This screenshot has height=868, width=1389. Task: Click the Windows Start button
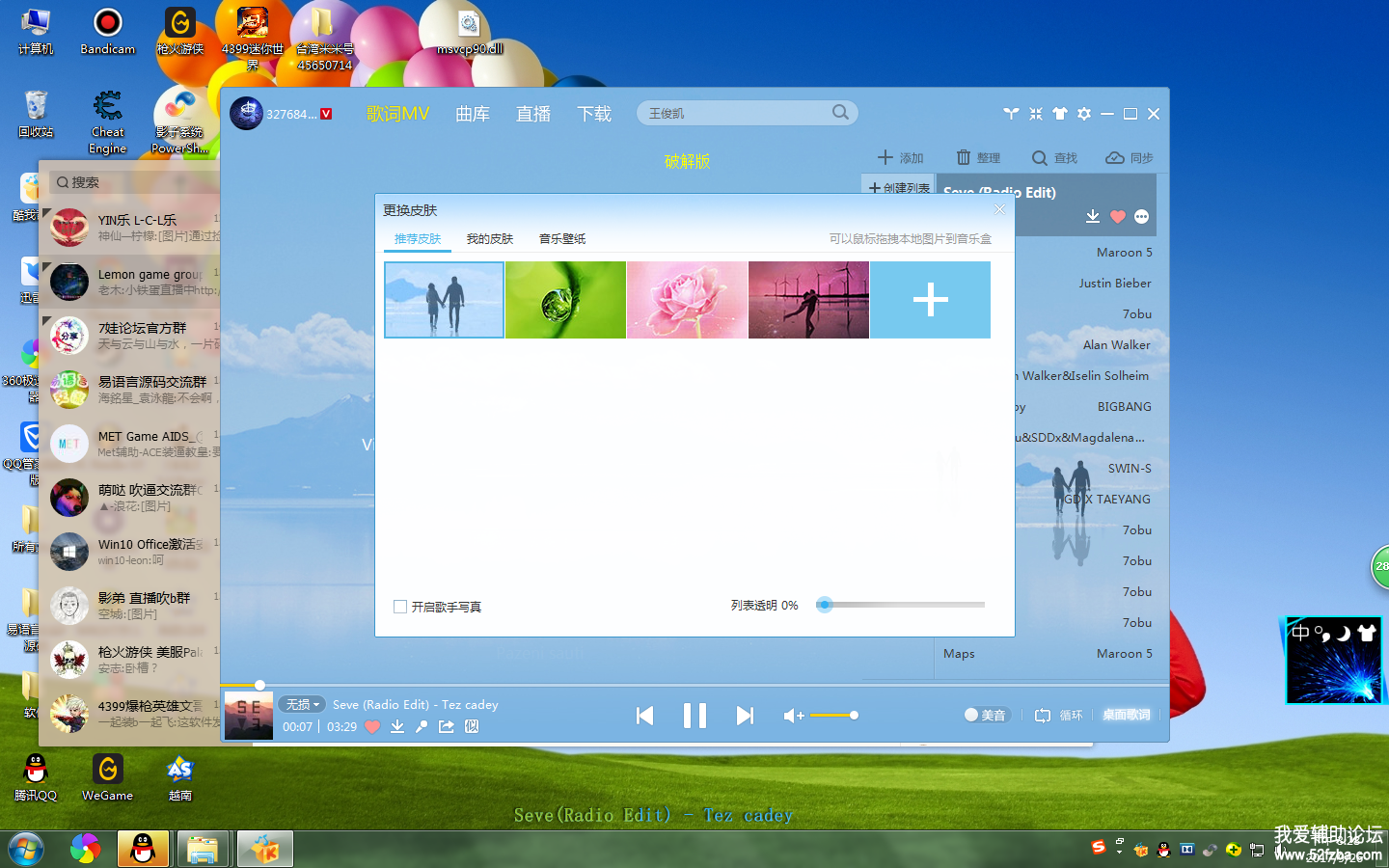pos(25,849)
